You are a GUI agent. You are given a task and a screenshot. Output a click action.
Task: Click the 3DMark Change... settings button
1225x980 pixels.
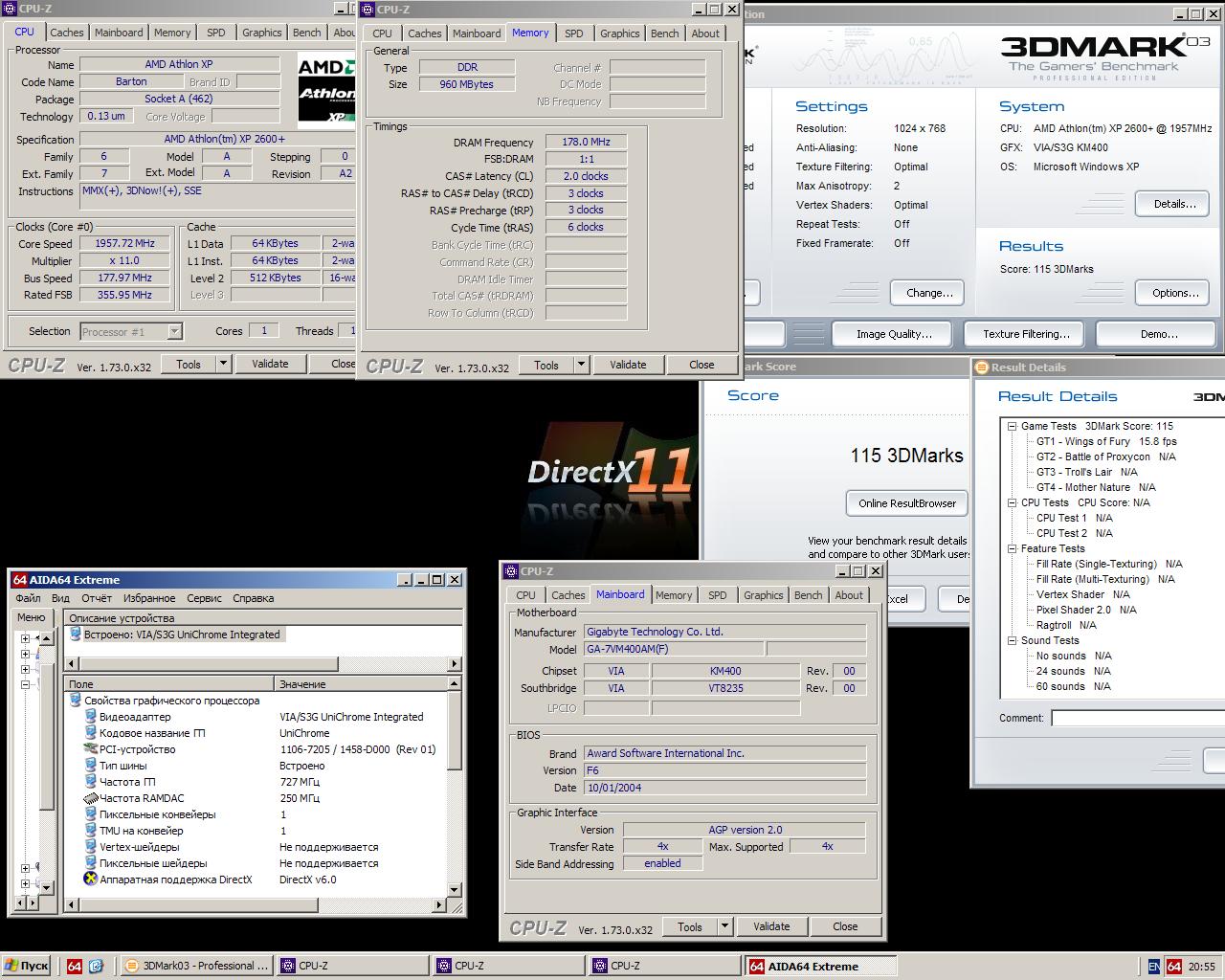928,293
